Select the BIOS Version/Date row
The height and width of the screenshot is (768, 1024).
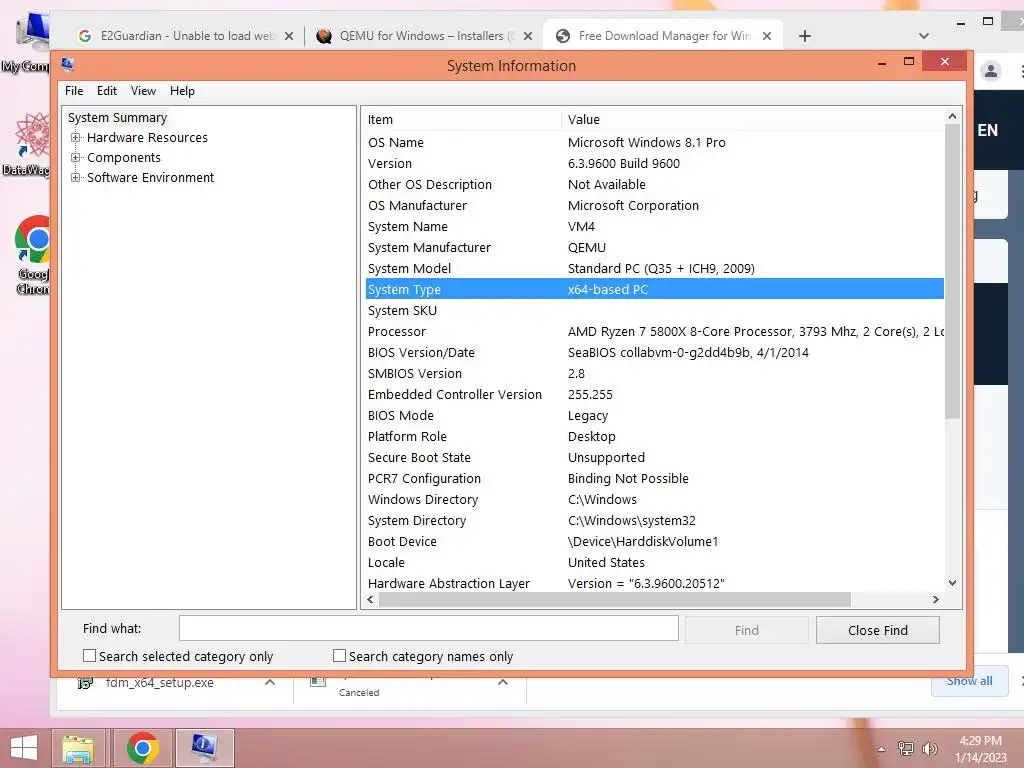pos(654,353)
